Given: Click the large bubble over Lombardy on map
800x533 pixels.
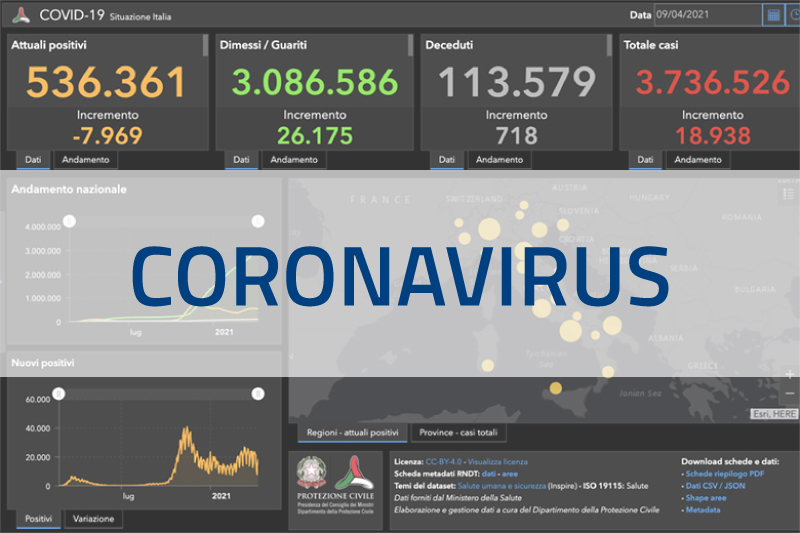Looking at the screenshot, I should click(x=489, y=229).
